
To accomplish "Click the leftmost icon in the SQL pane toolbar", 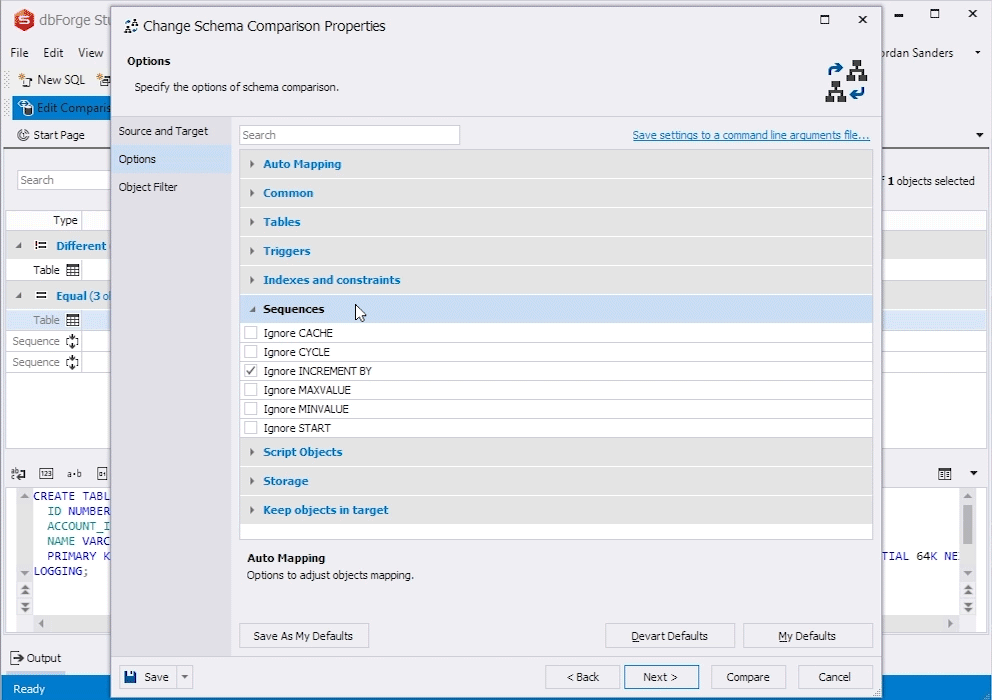I will click(18, 473).
